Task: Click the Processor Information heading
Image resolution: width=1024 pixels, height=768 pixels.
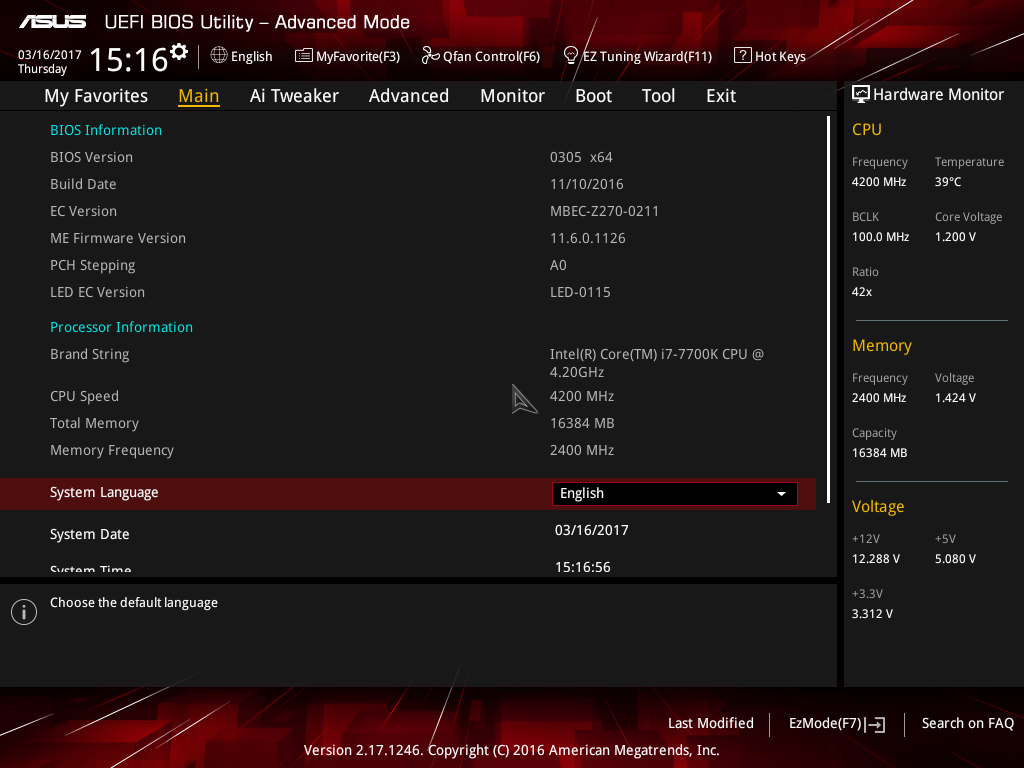Action: pyautogui.click(x=121, y=327)
